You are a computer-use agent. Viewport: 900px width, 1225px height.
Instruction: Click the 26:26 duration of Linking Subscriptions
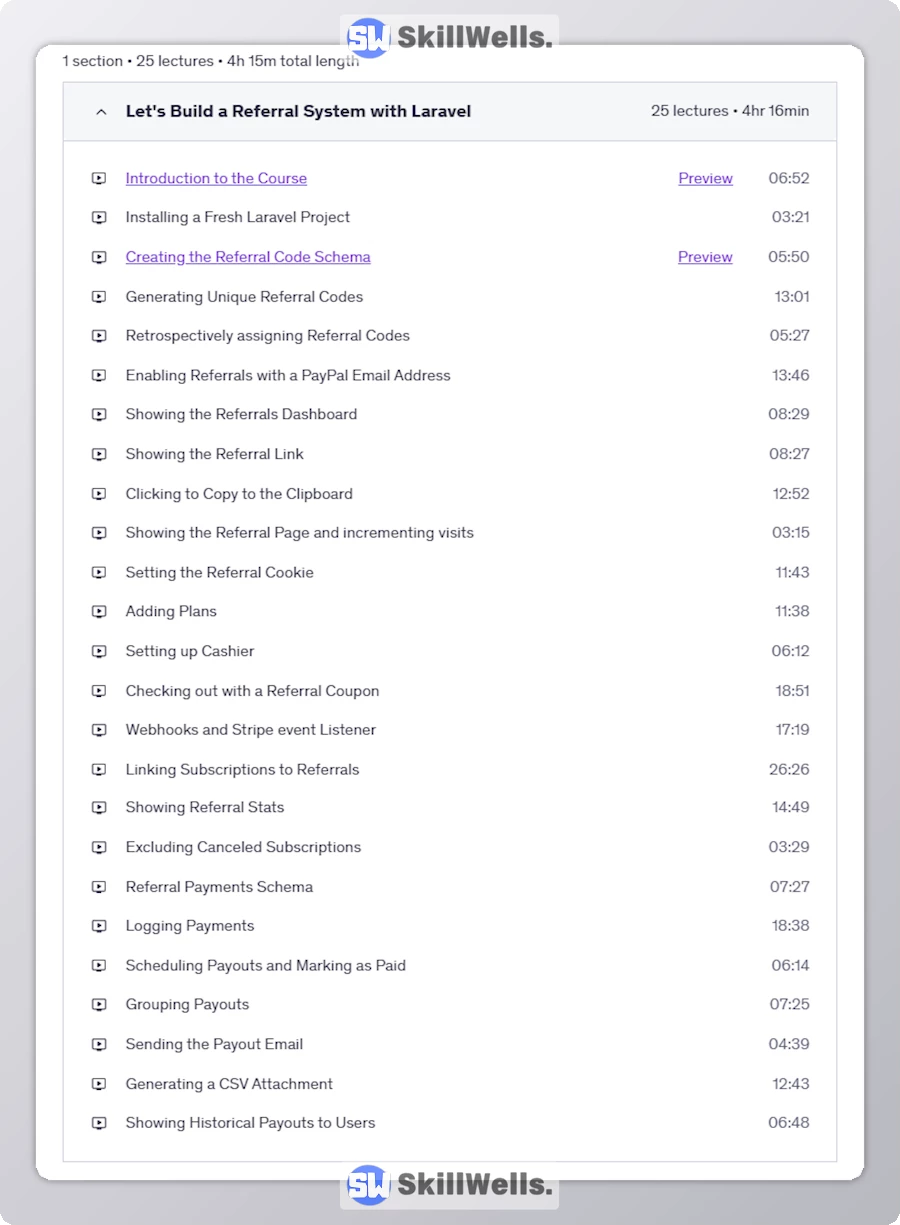pos(789,769)
